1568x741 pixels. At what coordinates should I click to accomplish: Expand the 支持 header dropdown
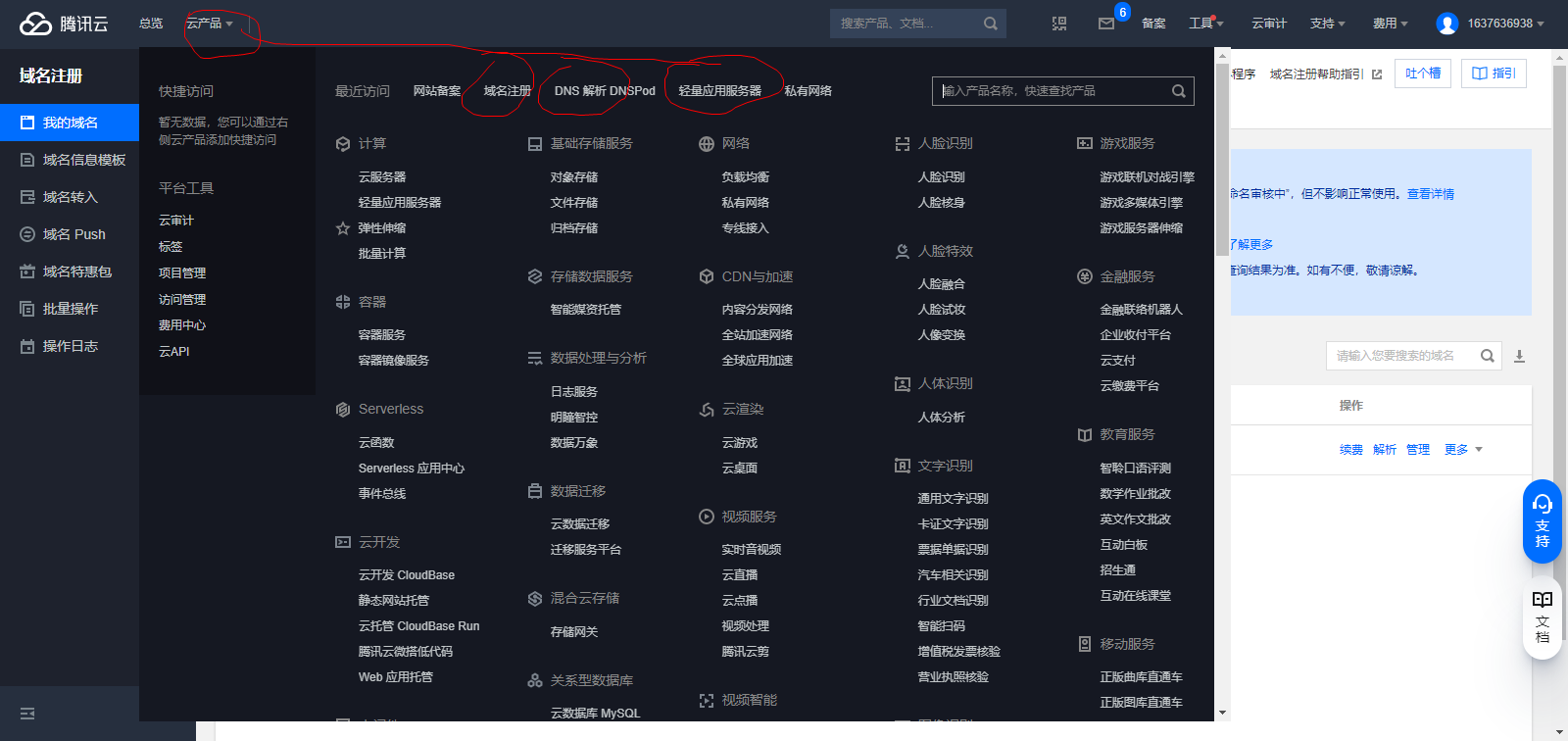coord(1328,24)
